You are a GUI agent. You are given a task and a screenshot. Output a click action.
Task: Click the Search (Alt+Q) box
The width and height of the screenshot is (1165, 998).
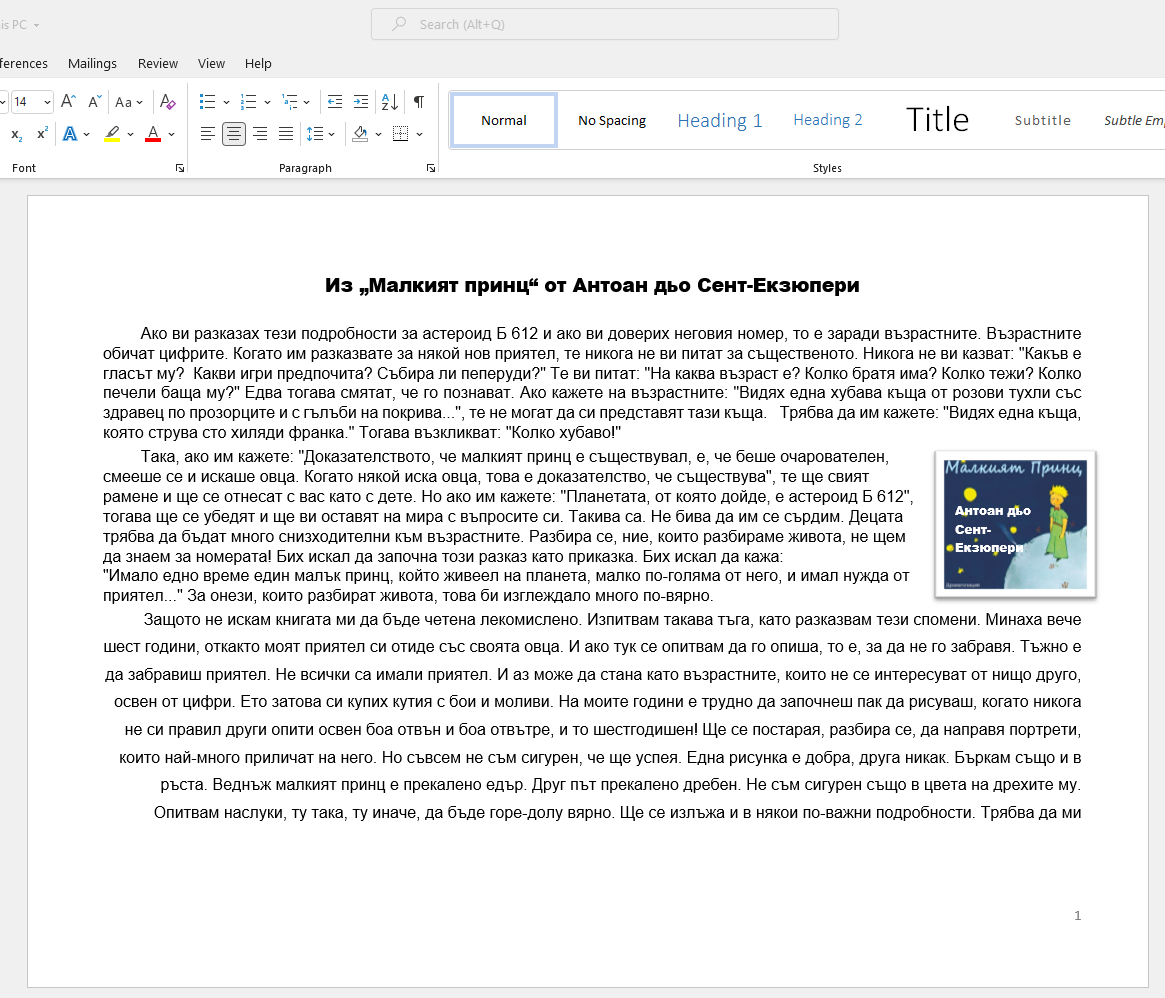605,25
